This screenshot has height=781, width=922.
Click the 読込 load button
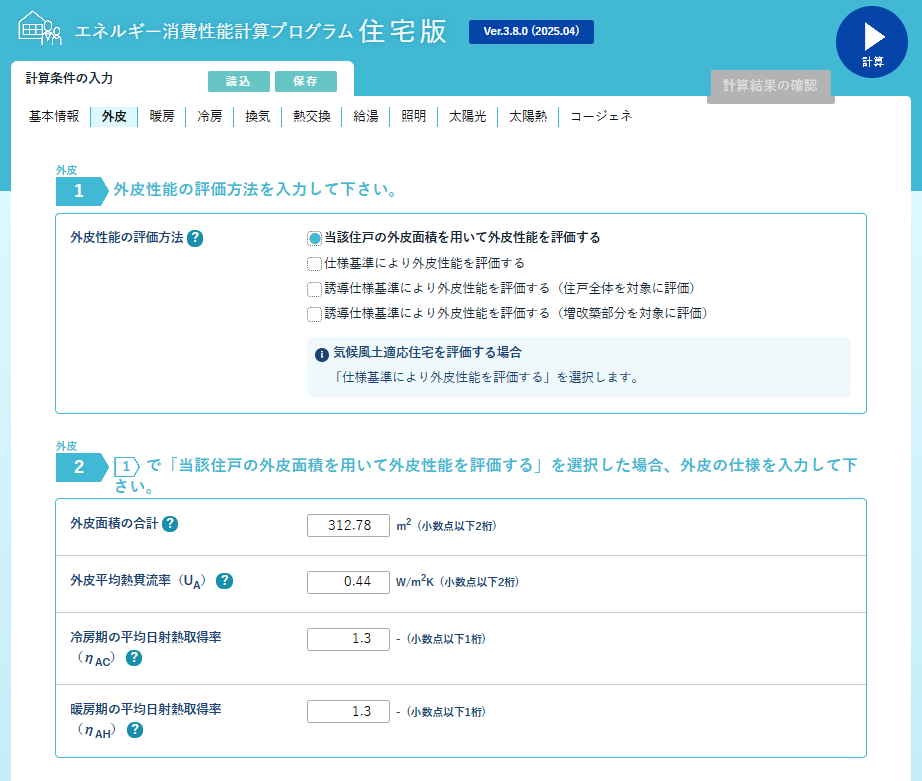(x=239, y=81)
